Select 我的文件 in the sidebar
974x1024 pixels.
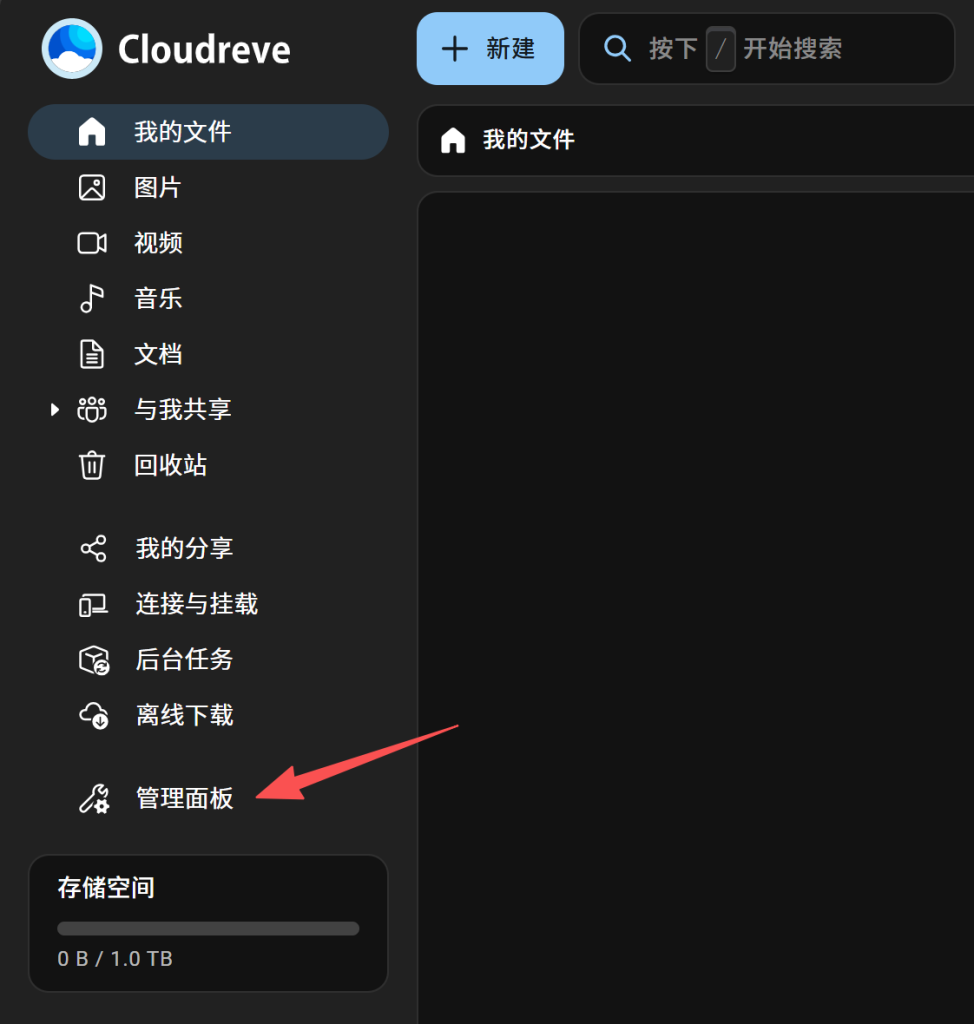tap(208, 132)
